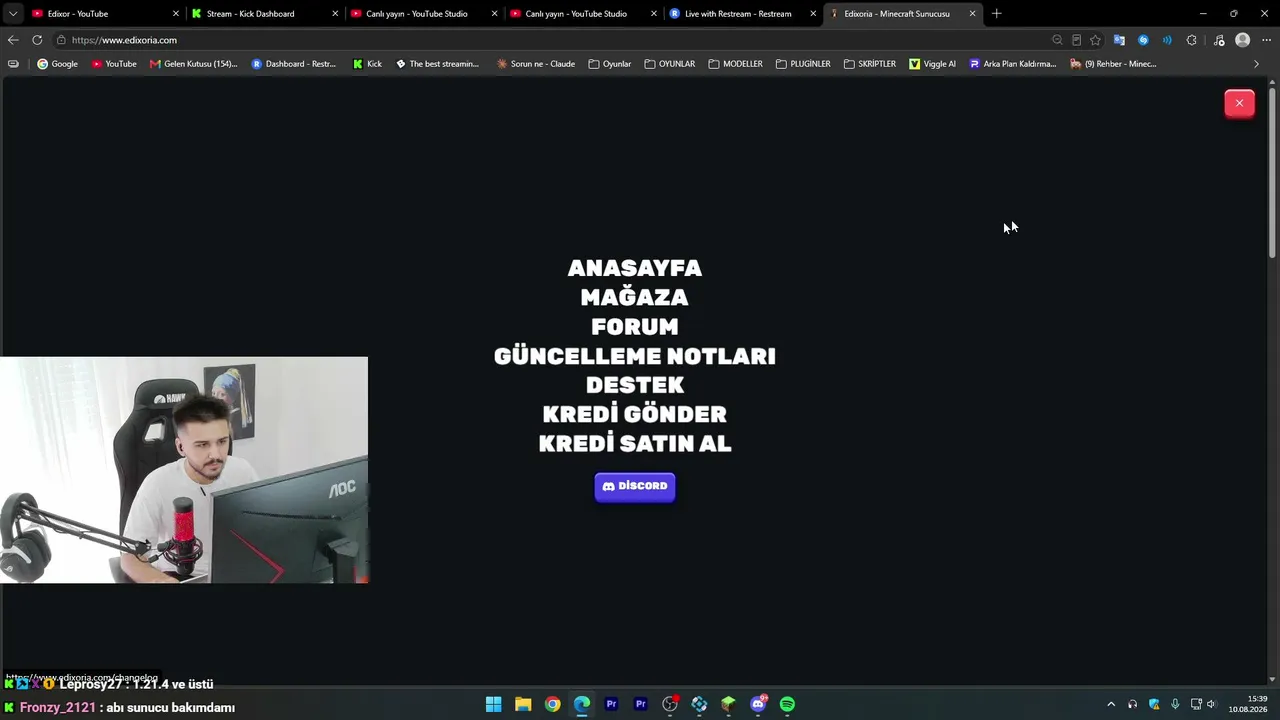Close the Stream - Kick Dashboard tab

click(x=335, y=14)
